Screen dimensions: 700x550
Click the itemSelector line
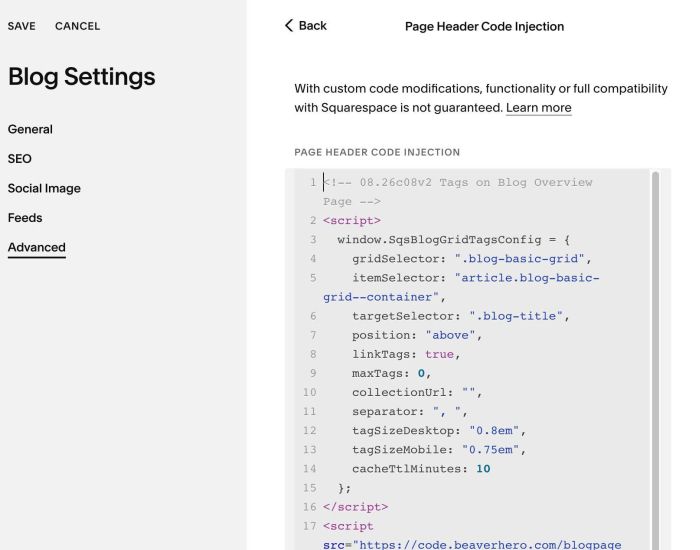point(461,288)
